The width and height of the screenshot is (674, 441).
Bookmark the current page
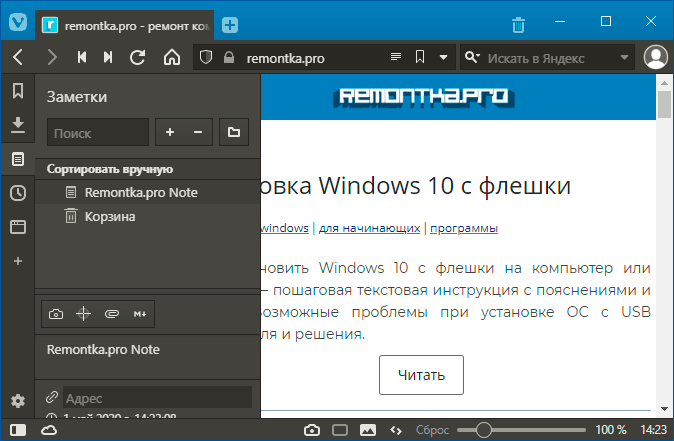pos(420,57)
